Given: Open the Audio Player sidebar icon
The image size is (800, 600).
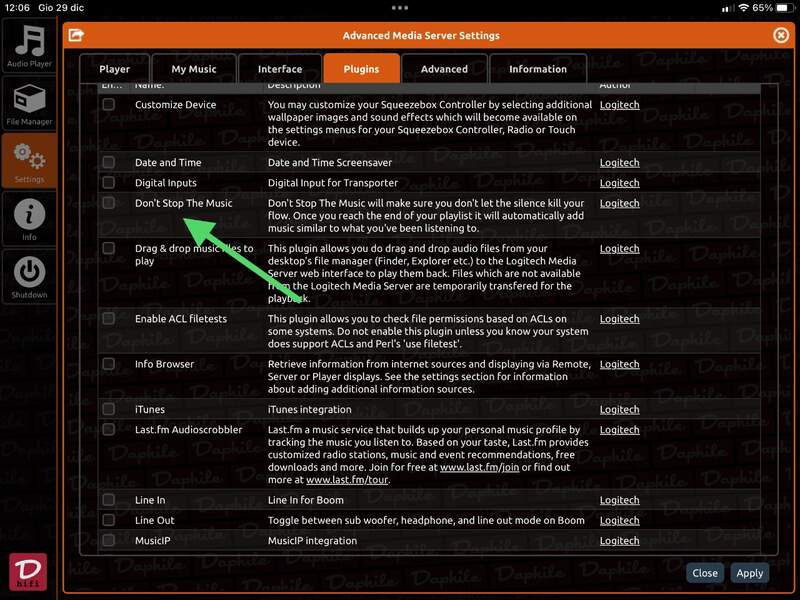Looking at the screenshot, I should click(29, 45).
